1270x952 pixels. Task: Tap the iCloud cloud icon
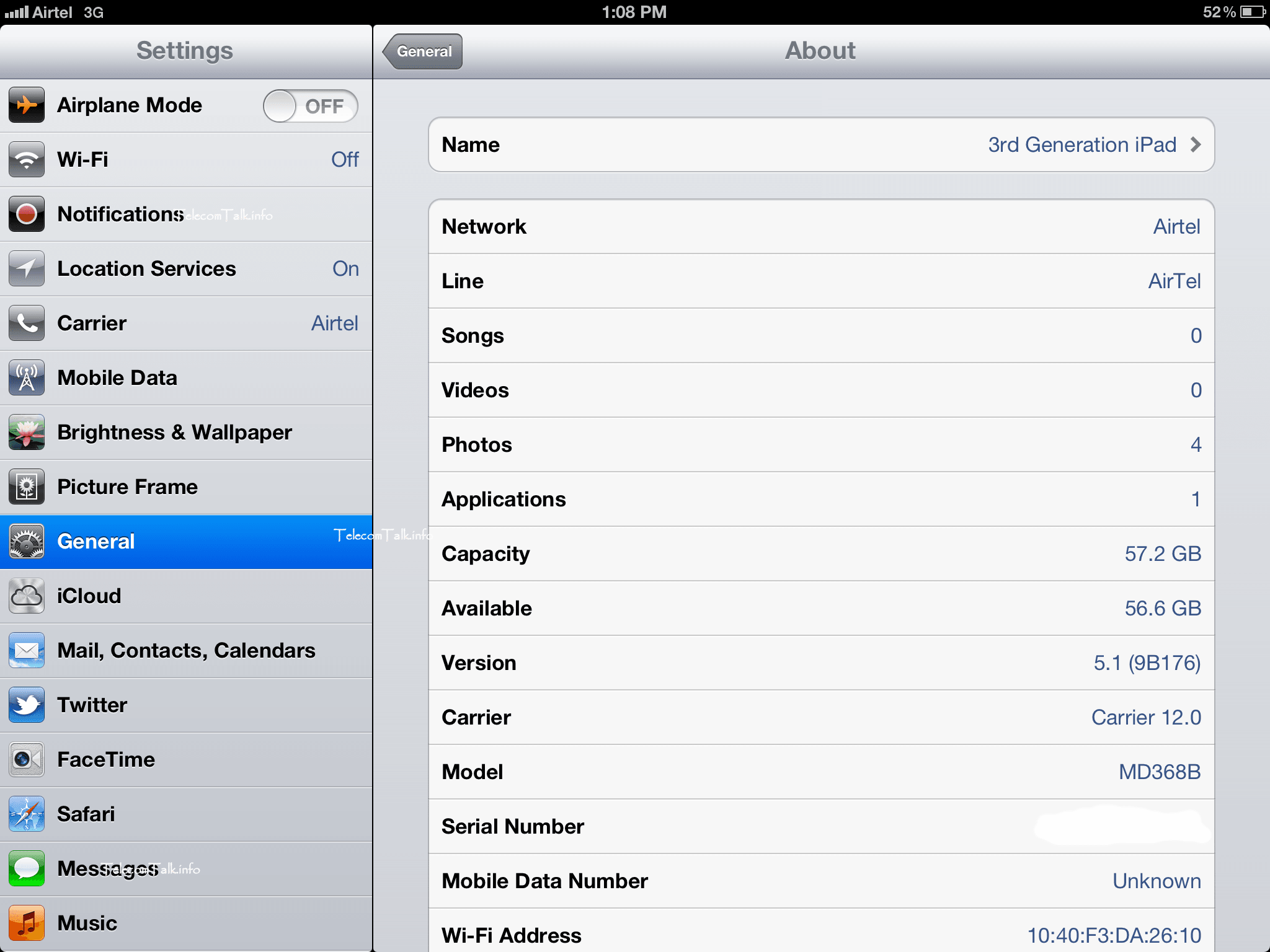coord(27,596)
